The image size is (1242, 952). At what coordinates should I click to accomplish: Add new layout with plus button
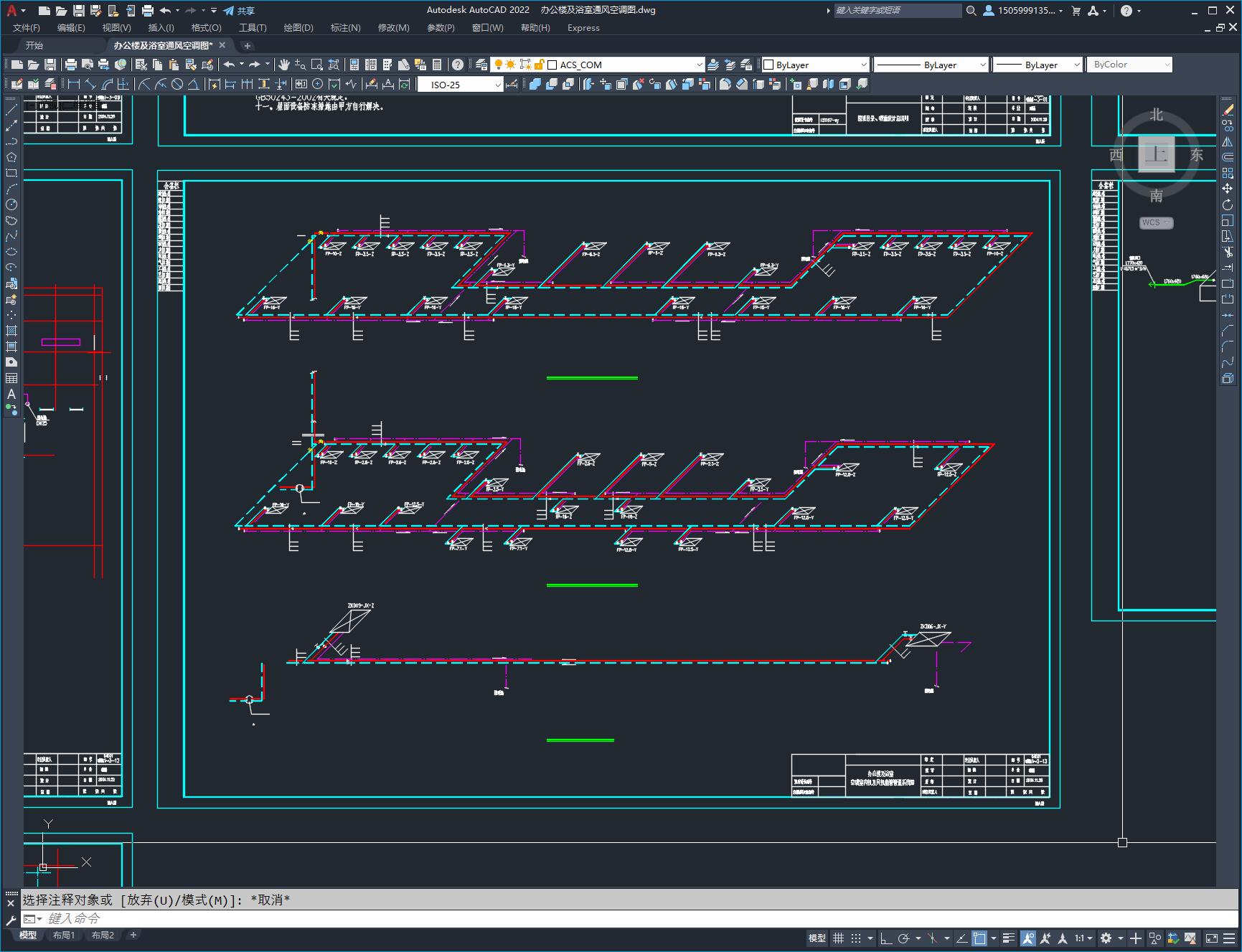pos(133,935)
